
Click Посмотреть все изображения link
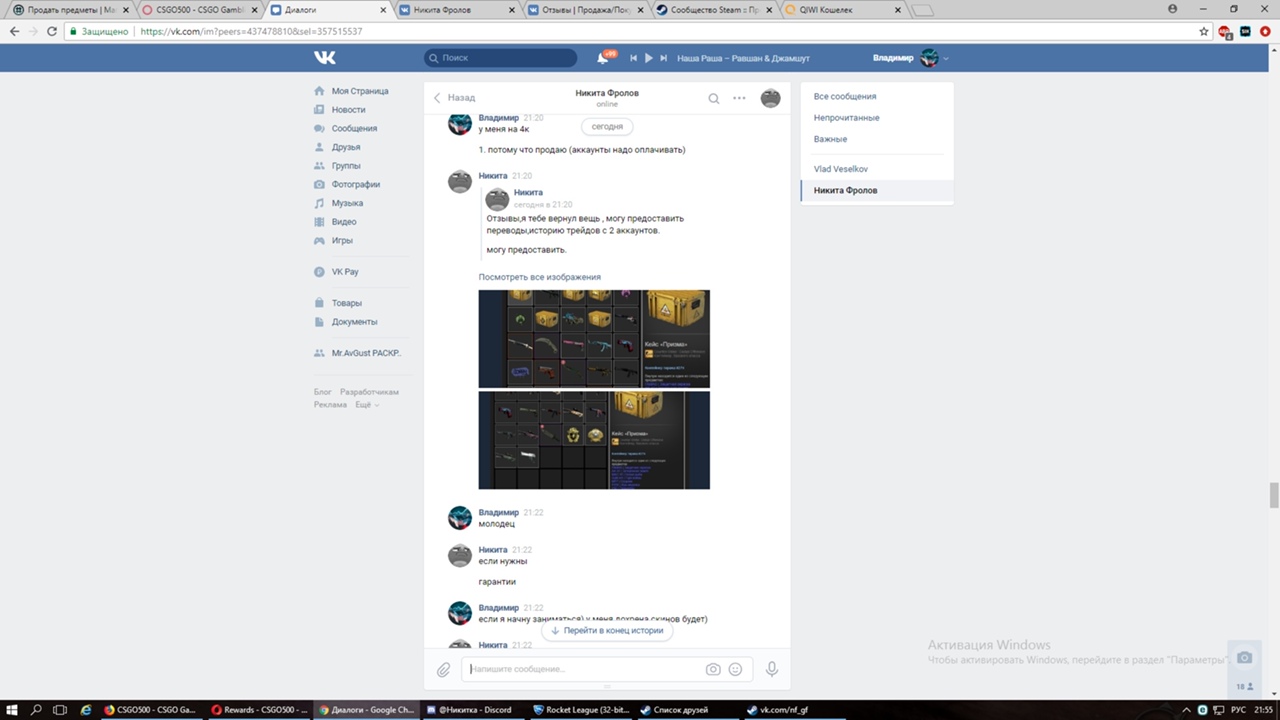point(539,277)
